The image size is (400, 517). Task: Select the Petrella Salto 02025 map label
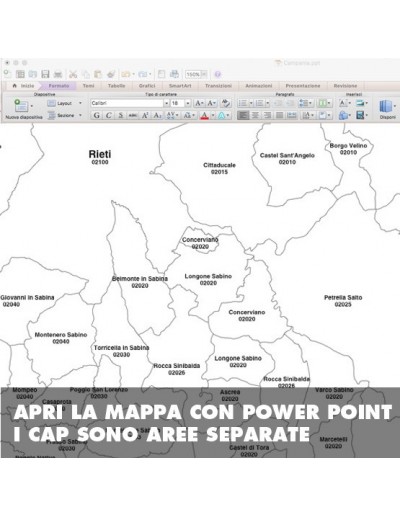click(x=343, y=301)
